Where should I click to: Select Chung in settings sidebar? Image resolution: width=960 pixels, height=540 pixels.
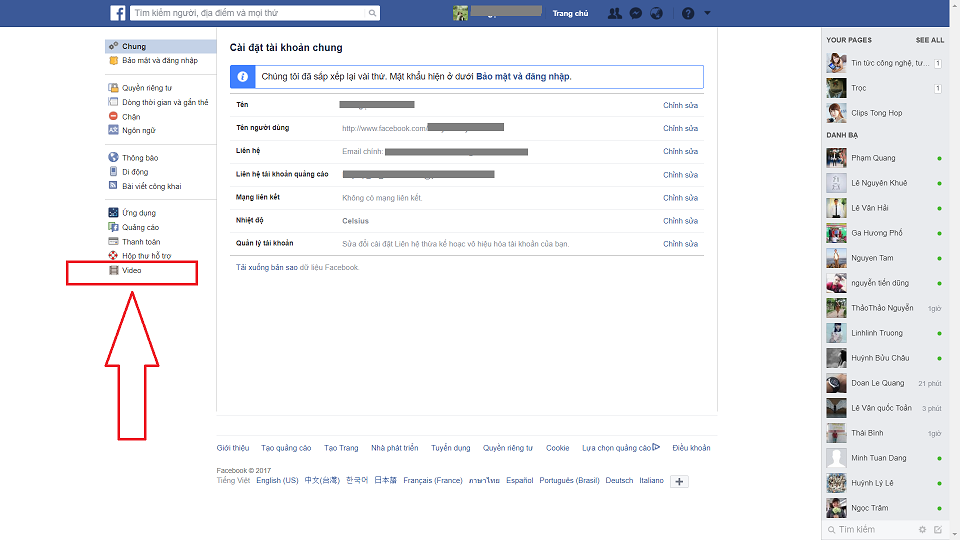coord(161,46)
